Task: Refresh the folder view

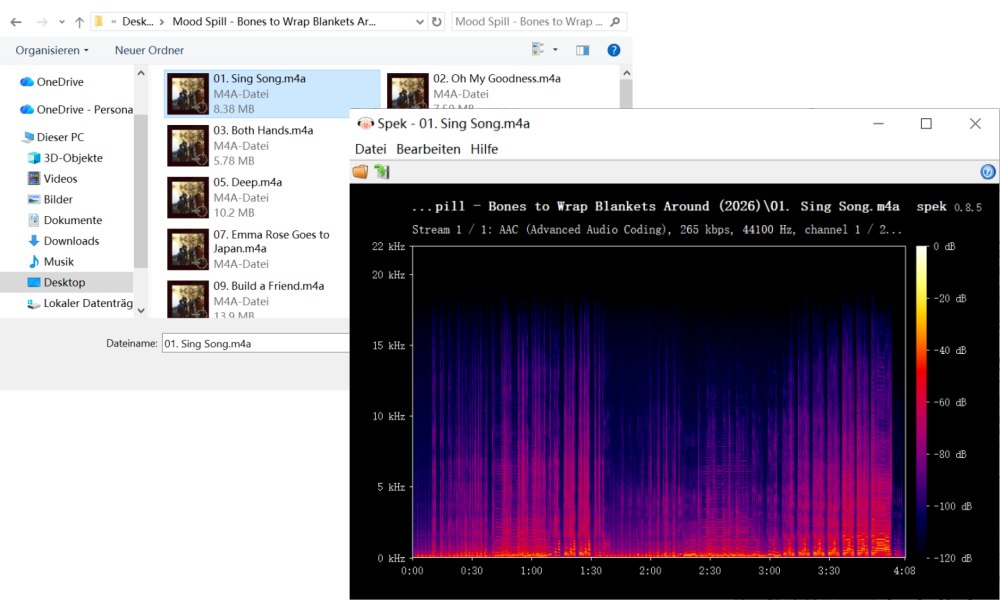Action: [436, 22]
